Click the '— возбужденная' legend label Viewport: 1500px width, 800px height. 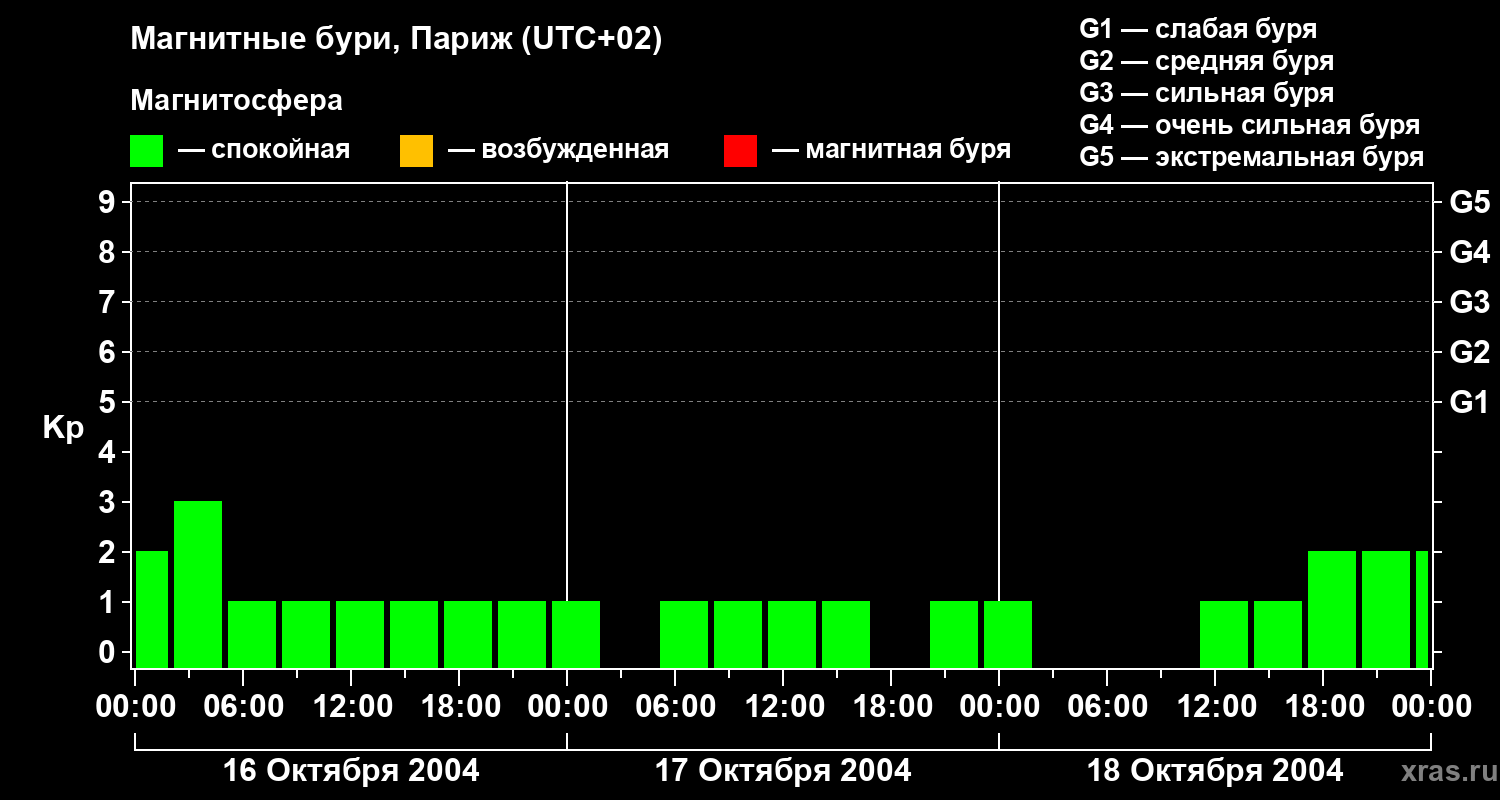pos(559,151)
